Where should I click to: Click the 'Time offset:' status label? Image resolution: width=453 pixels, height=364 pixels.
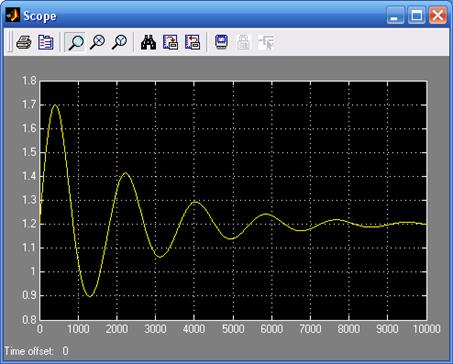click(29, 351)
